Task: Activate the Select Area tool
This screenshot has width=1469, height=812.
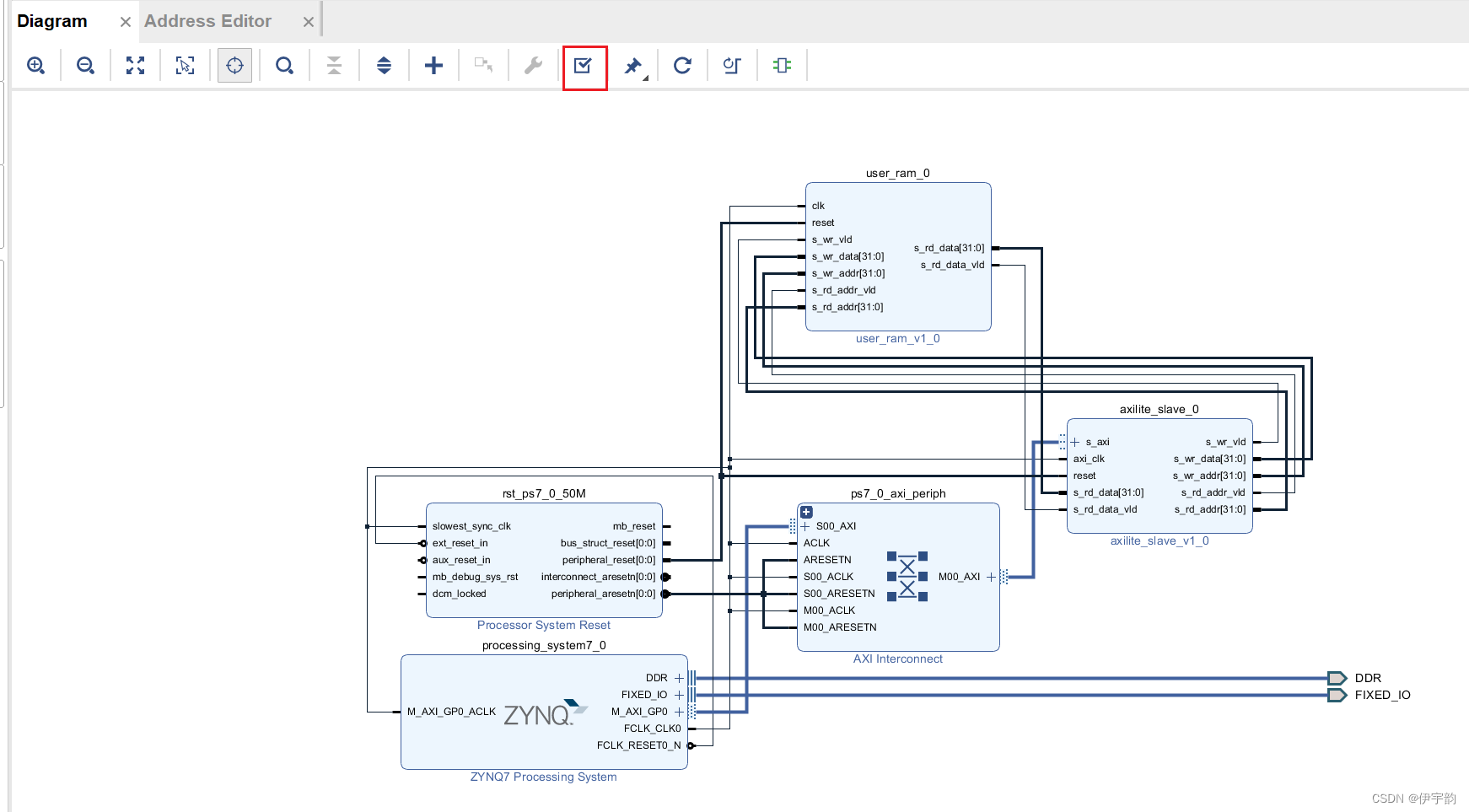Action: (185, 66)
